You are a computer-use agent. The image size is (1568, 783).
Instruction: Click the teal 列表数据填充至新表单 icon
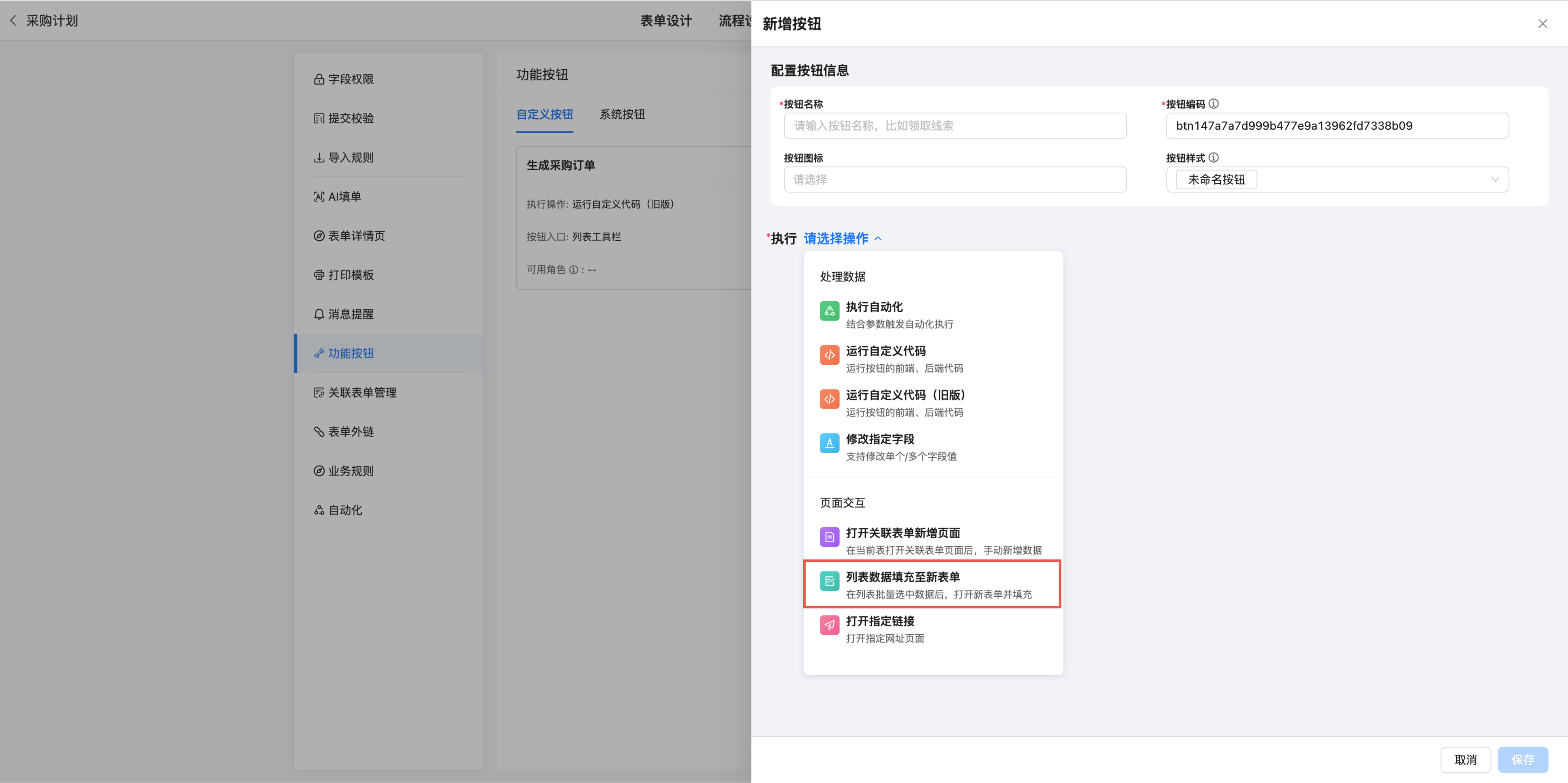point(829,581)
